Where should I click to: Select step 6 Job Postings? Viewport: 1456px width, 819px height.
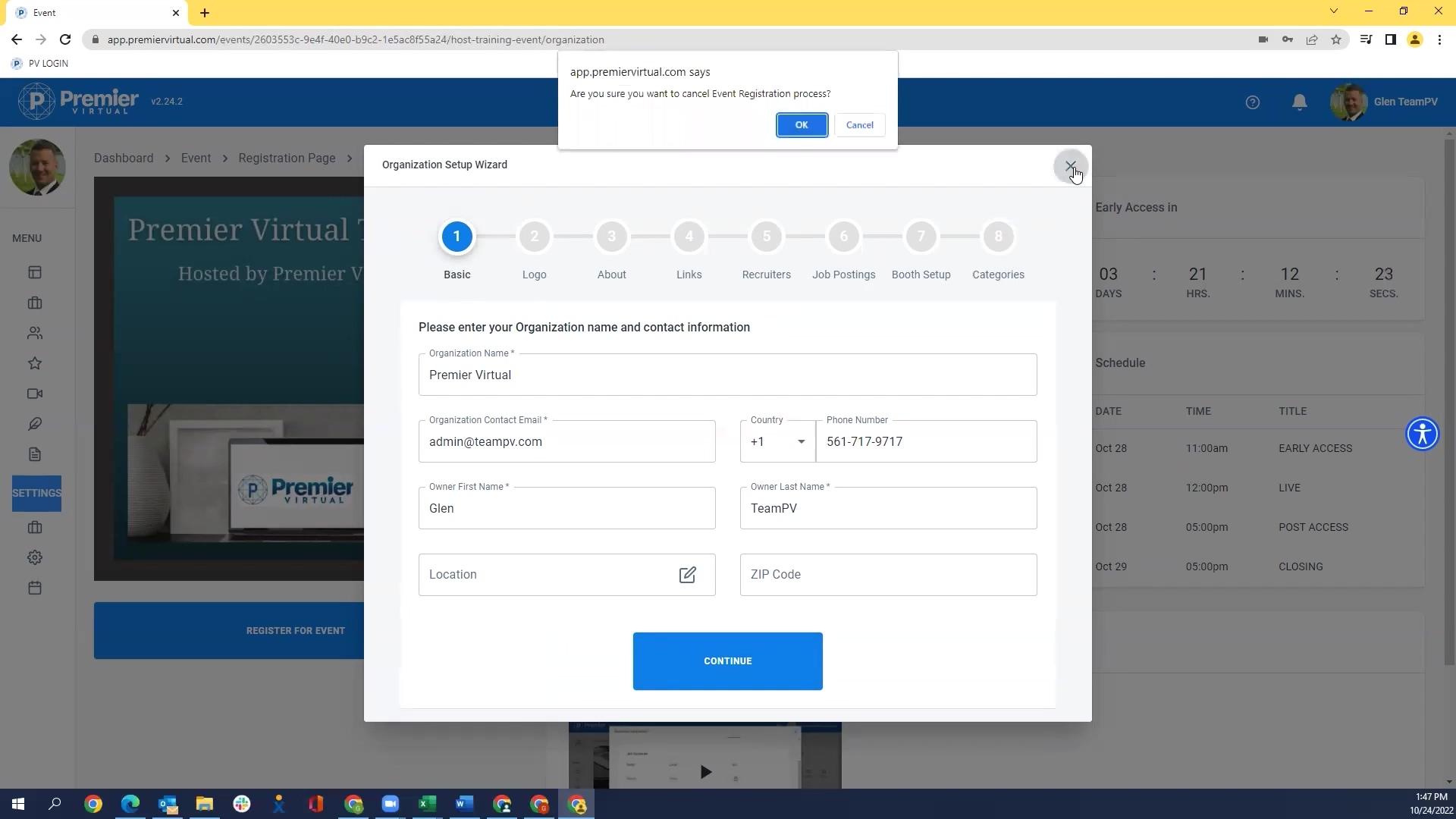coord(843,237)
